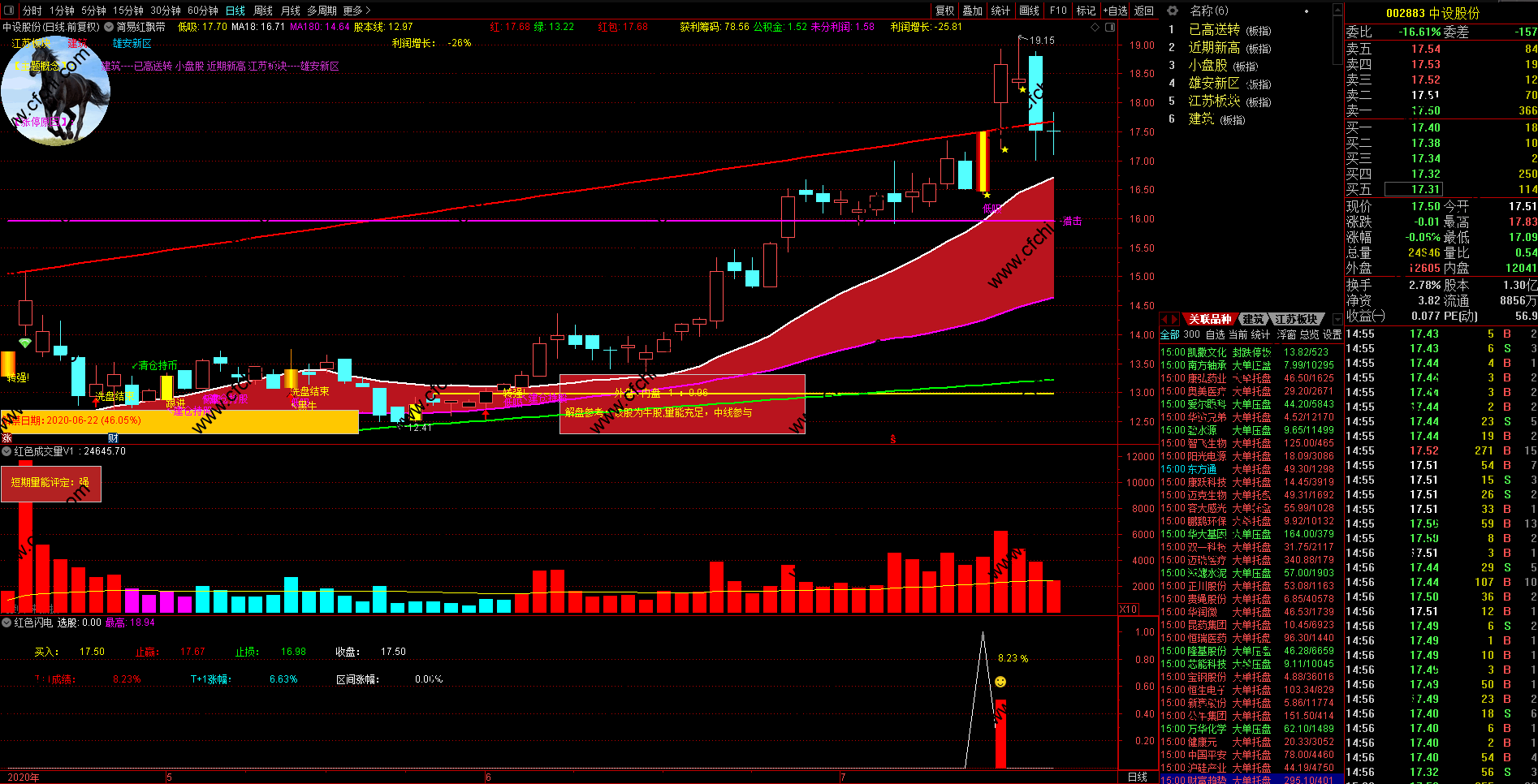
Task: Click the 叠加 overlay button
Action: pos(972,11)
